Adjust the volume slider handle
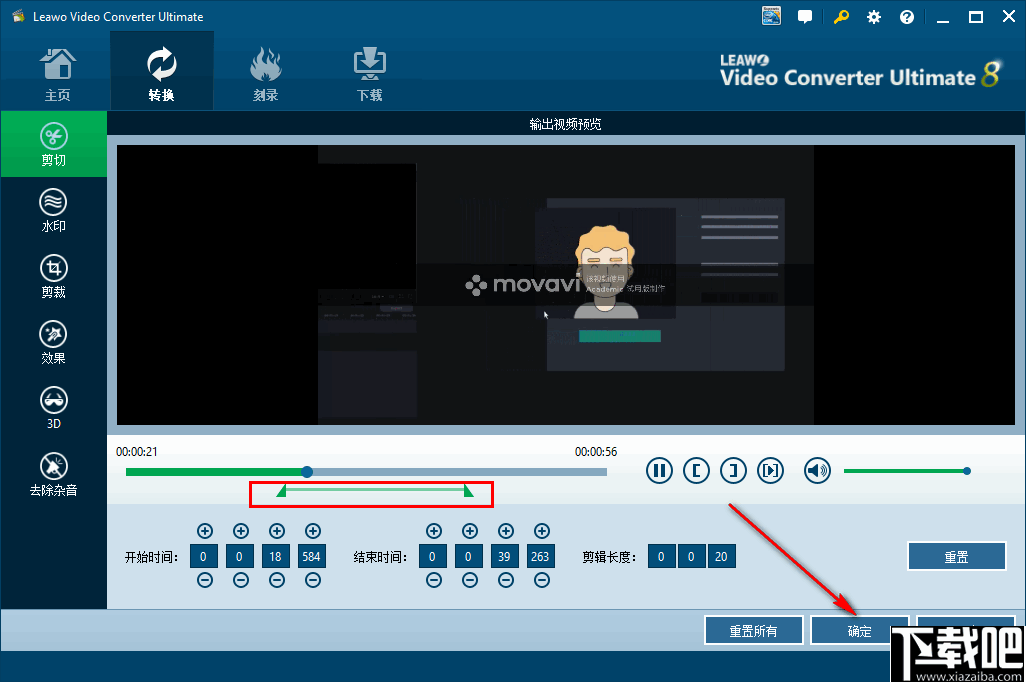 tap(966, 471)
